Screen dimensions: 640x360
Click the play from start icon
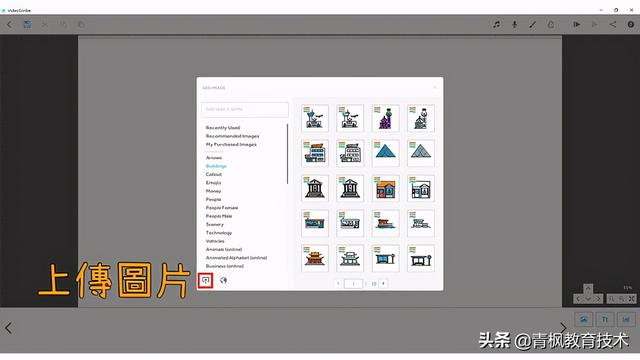click(x=576, y=24)
